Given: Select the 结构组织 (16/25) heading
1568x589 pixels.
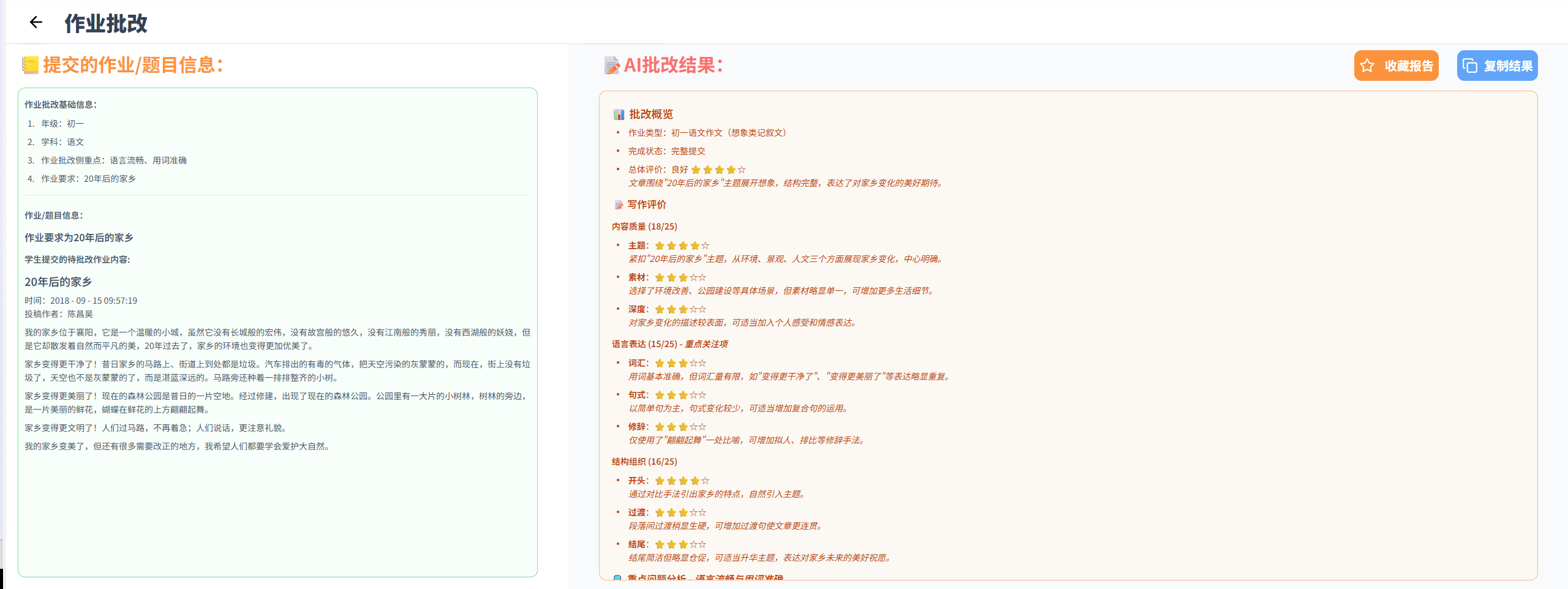Looking at the screenshot, I should [644, 462].
